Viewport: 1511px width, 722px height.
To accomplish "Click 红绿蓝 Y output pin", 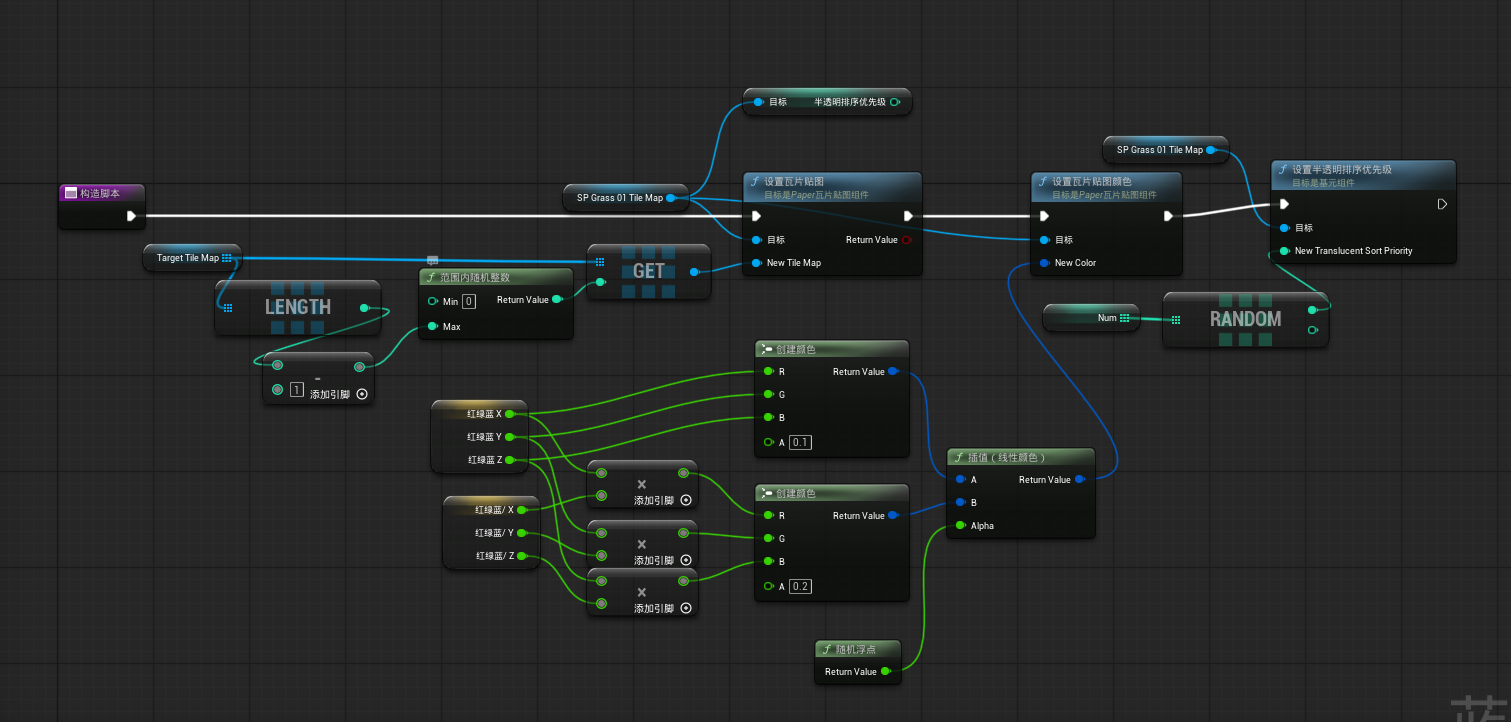I will point(510,437).
